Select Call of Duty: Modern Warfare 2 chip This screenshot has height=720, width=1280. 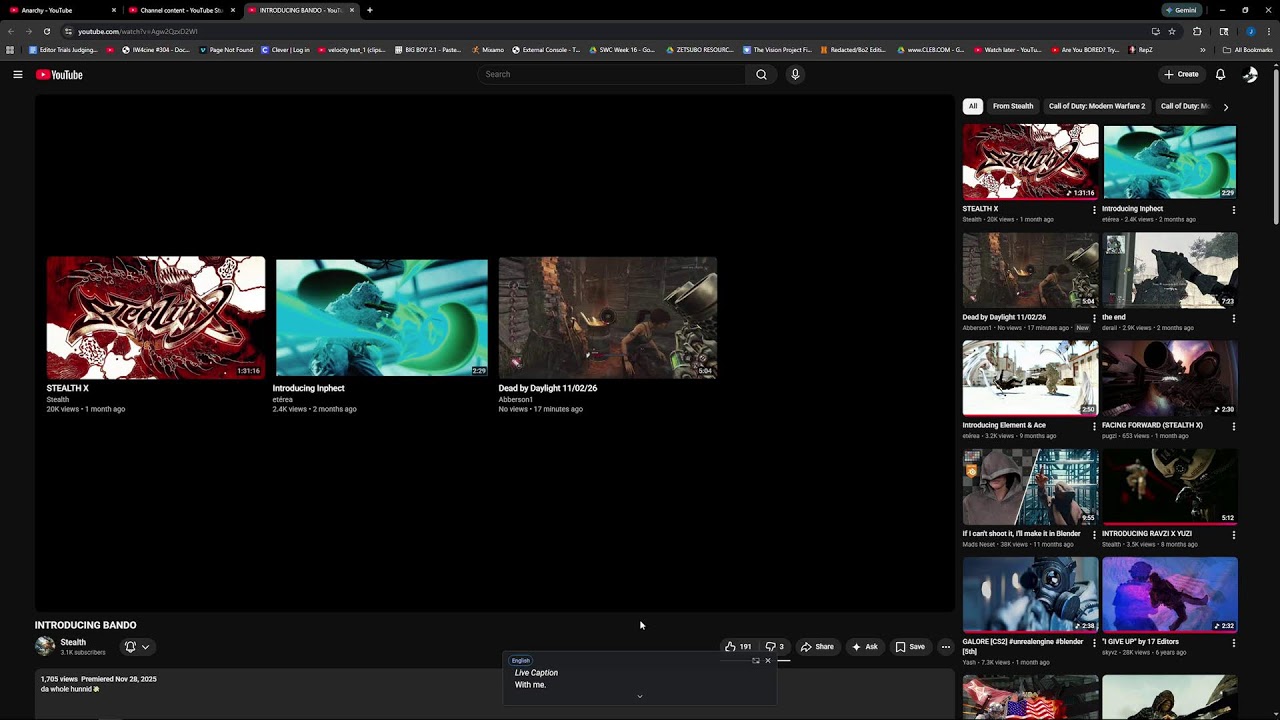1097,106
